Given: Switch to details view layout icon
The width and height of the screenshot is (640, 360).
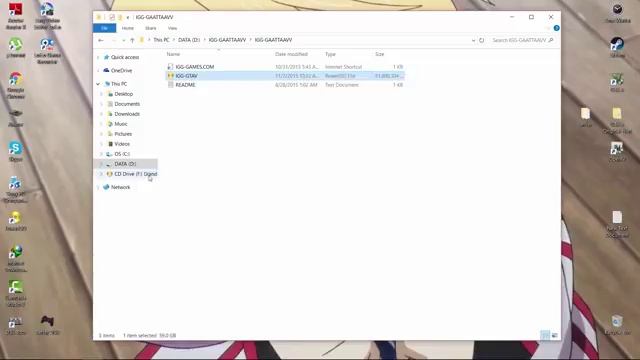Looking at the screenshot, I should [545, 335].
